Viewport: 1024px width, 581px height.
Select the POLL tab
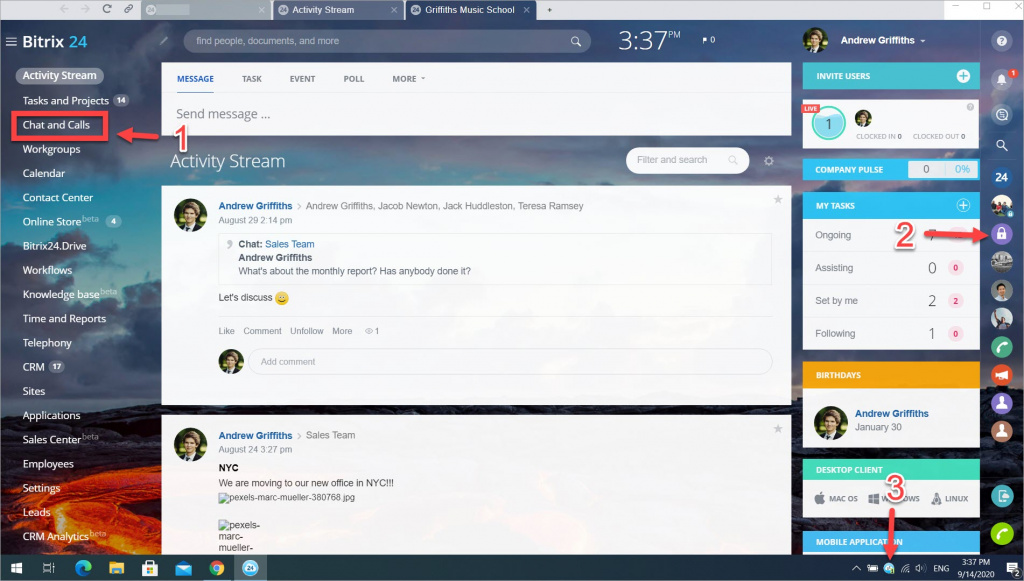pyautogui.click(x=354, y=79)
